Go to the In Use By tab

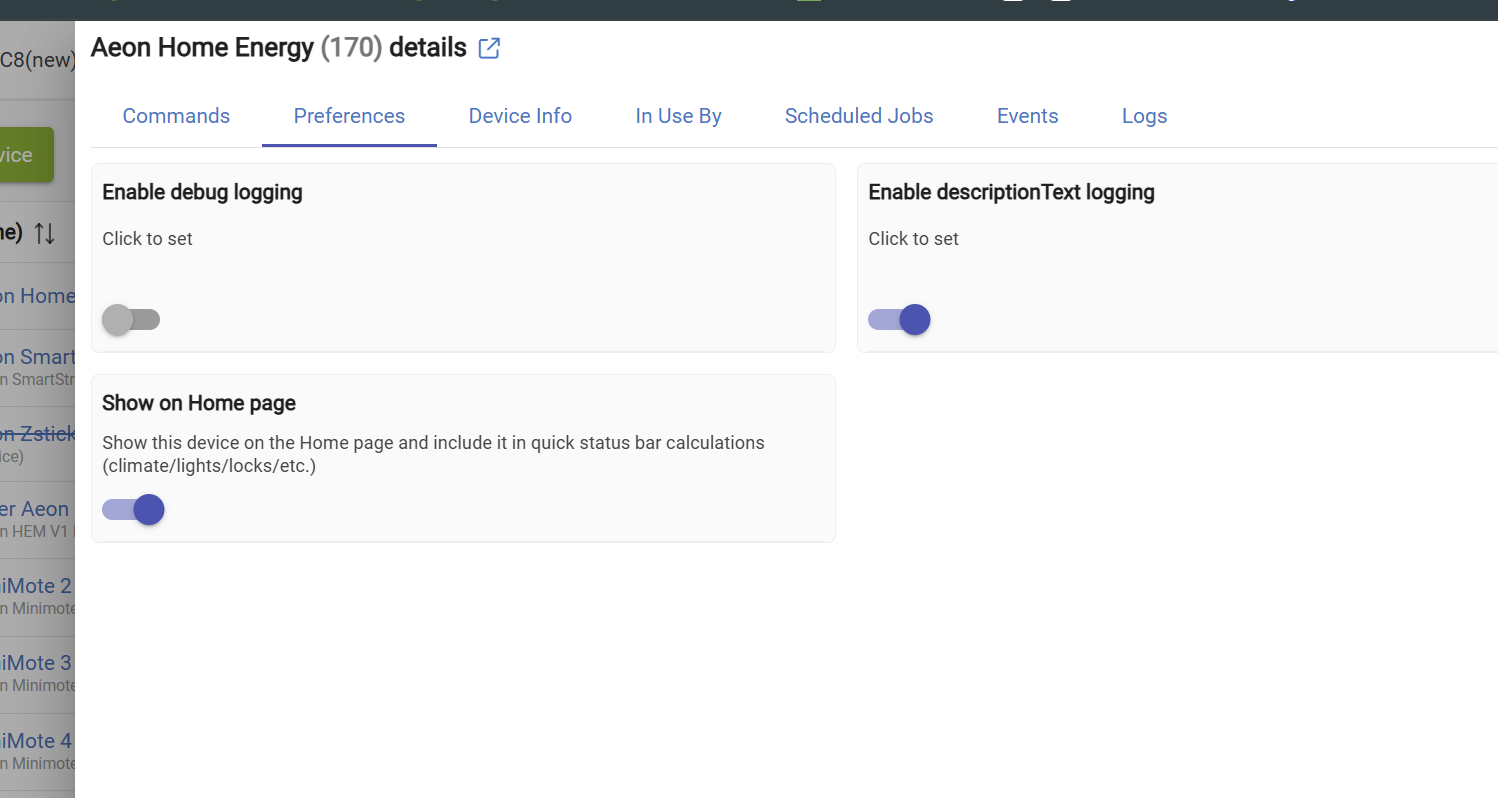tap(678, 116)
